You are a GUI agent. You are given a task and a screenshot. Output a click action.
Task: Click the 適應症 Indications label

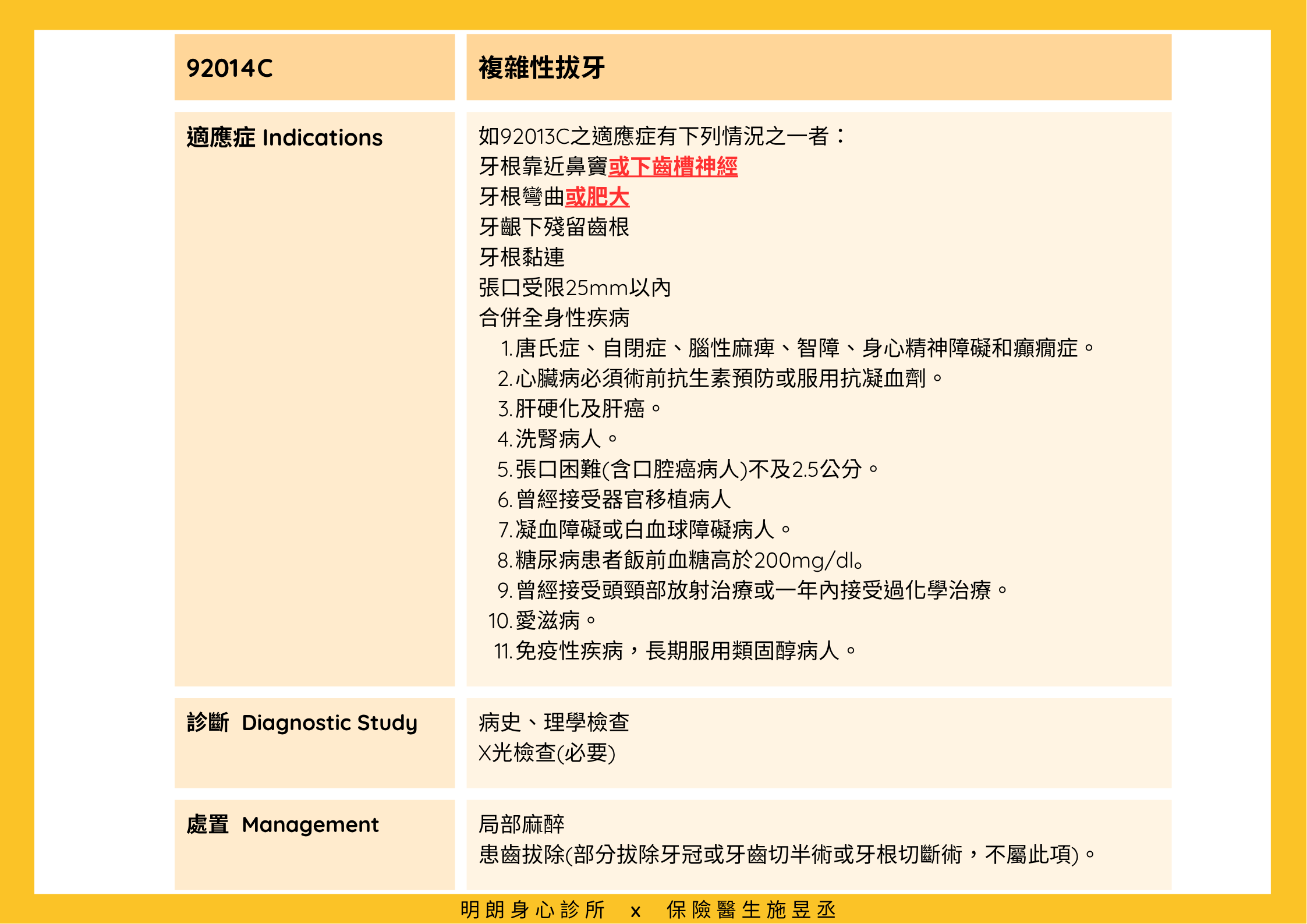click(x=284, y=137)
